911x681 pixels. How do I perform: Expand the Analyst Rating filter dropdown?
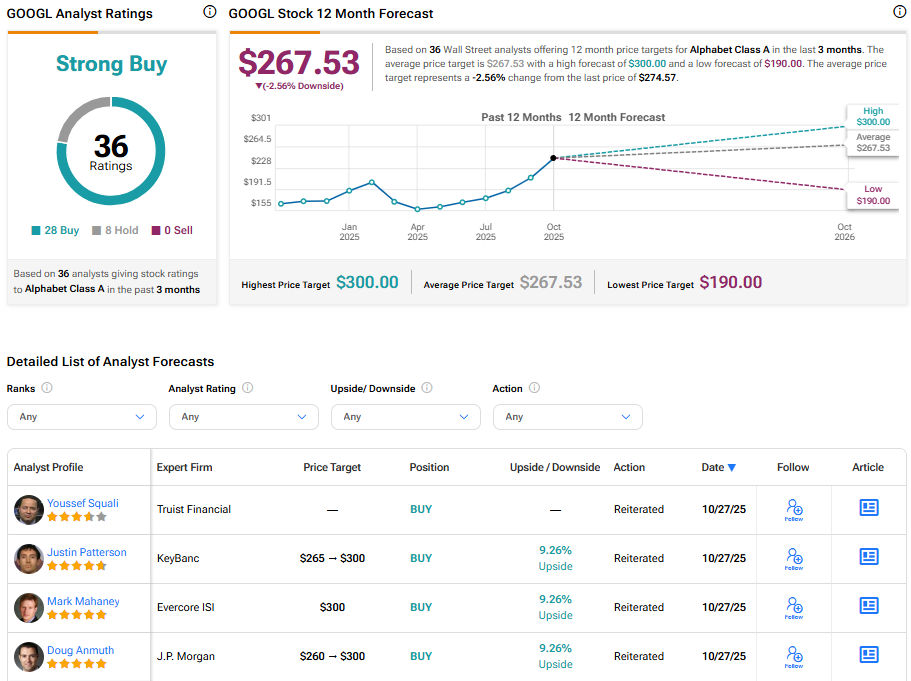[244, 417]
